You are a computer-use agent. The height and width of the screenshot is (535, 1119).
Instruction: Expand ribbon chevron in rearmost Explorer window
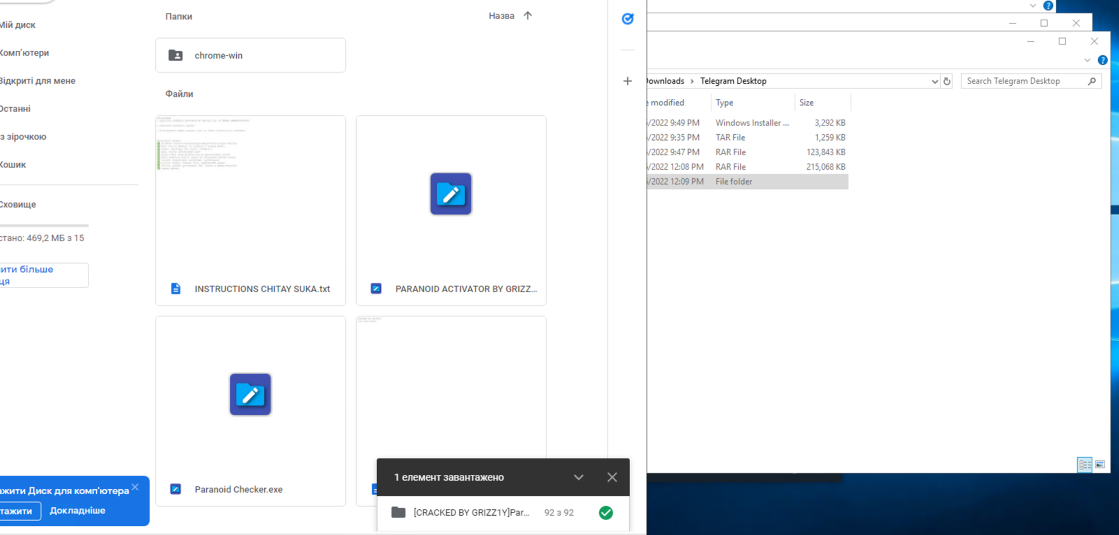pos(1033,5)
